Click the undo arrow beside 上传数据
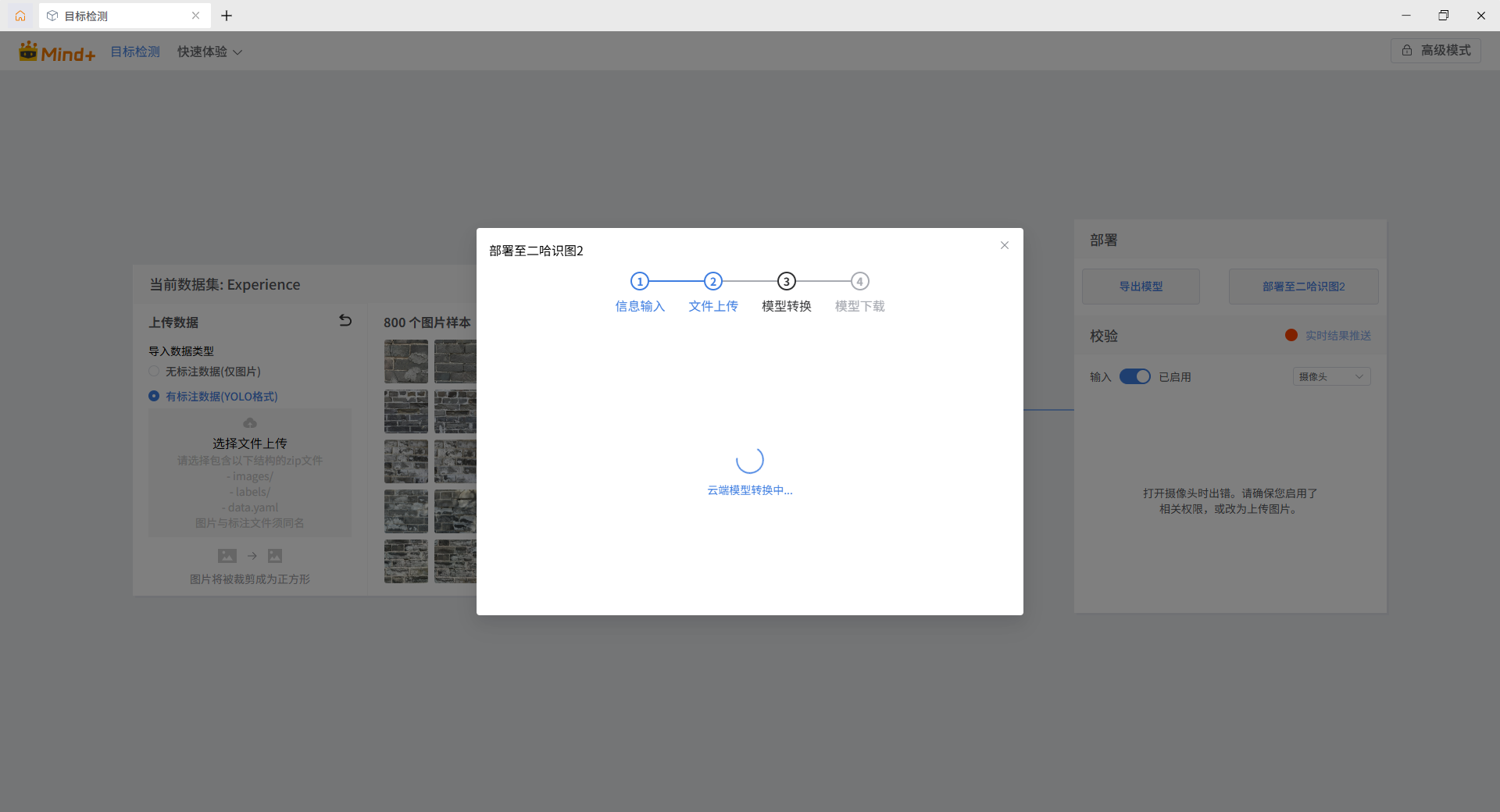Image resolution: width=1500 pixels, height=812 pixels. (x=345, y=321)
